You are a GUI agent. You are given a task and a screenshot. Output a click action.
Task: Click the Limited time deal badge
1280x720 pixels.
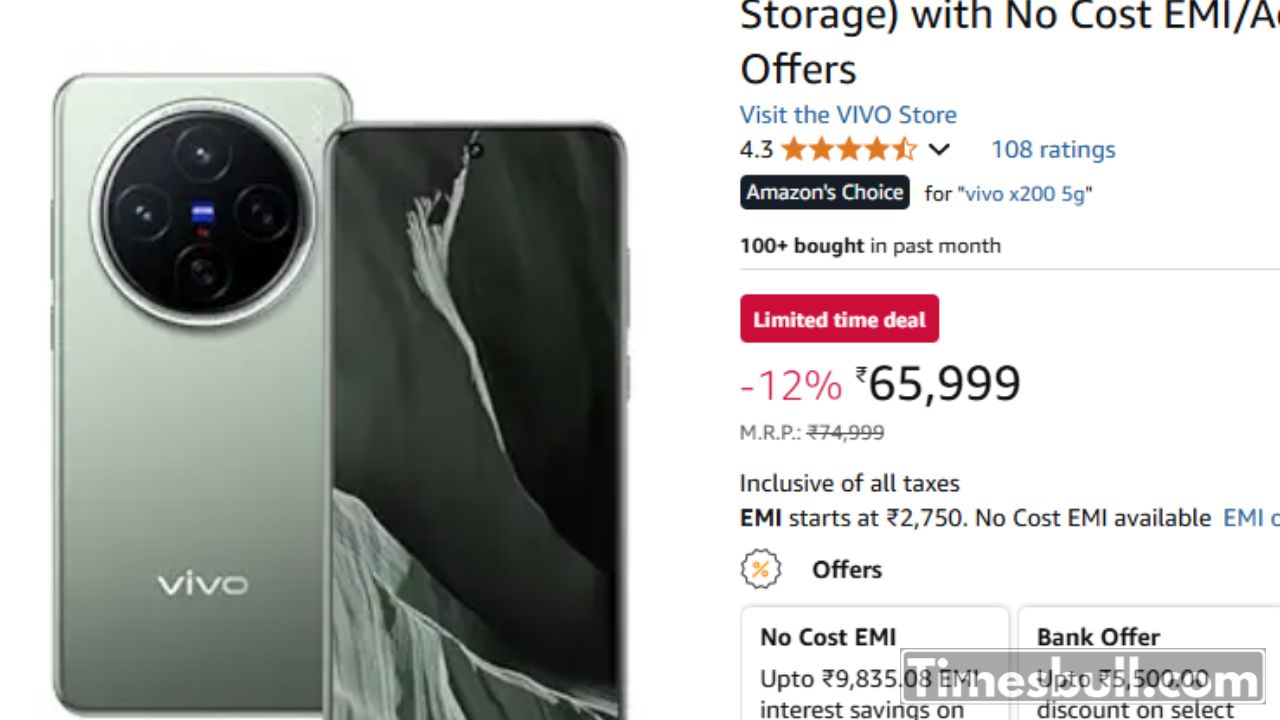point(839,320)
